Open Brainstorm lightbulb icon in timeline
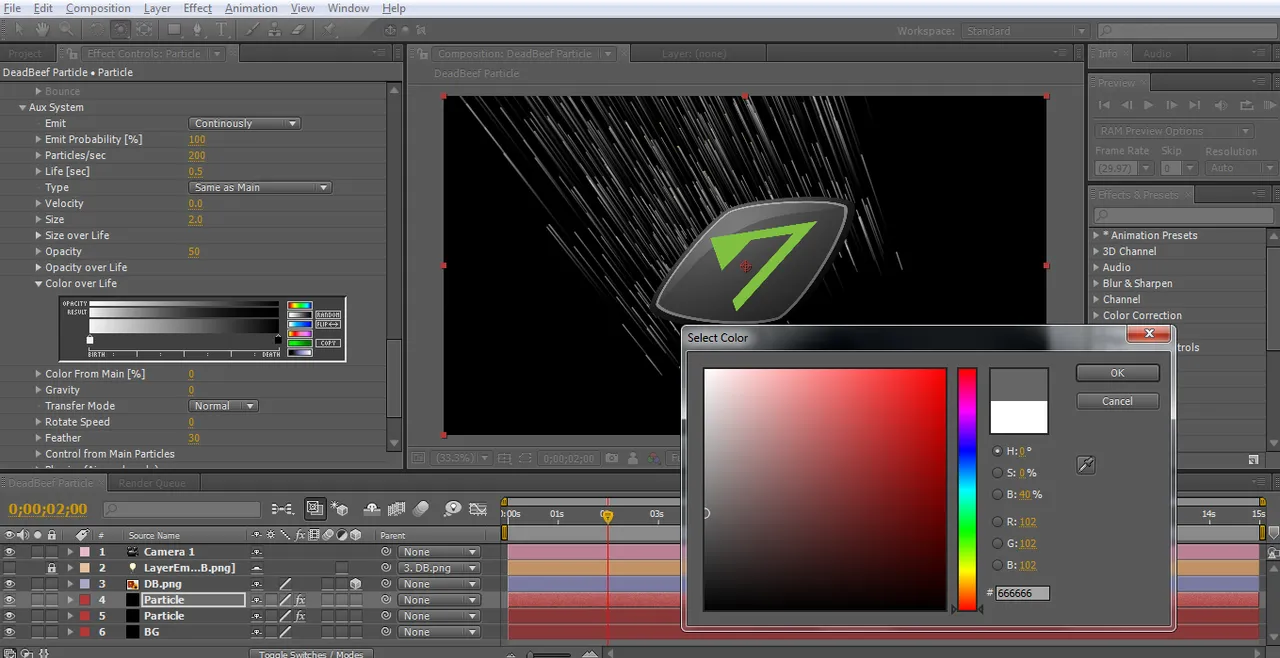The width and height of the screenshot is (1280, 658). (x=453, y=509)
